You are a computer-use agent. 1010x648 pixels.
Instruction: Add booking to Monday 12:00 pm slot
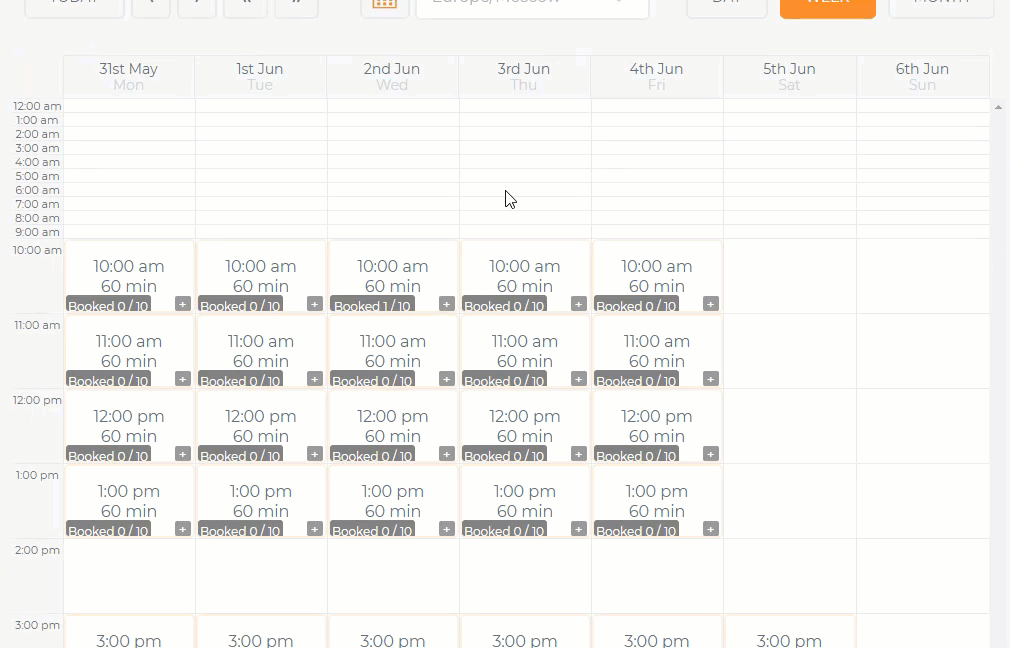[183, 454]
